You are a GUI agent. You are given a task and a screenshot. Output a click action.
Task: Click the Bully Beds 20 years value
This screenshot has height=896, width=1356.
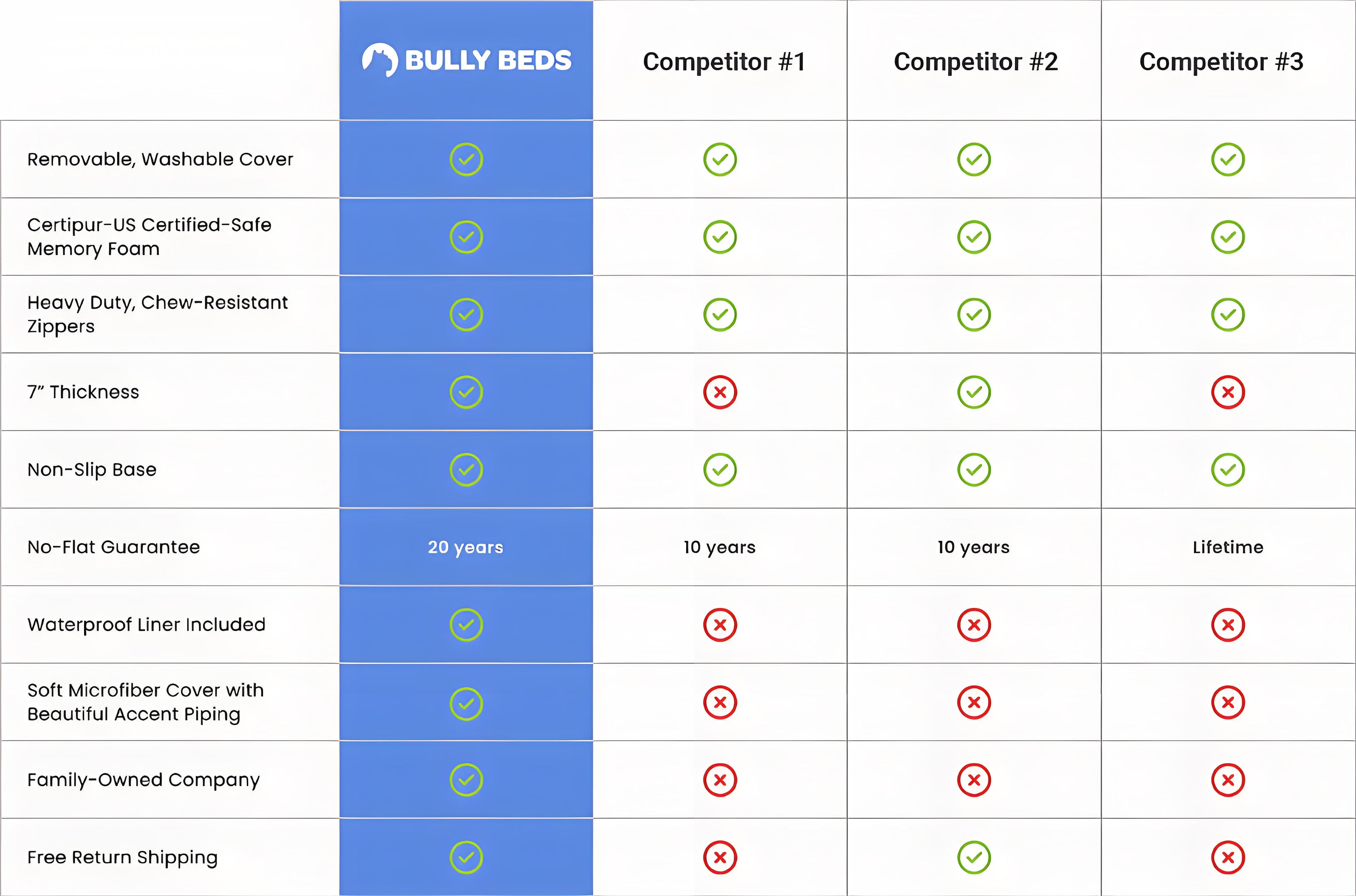466,547
